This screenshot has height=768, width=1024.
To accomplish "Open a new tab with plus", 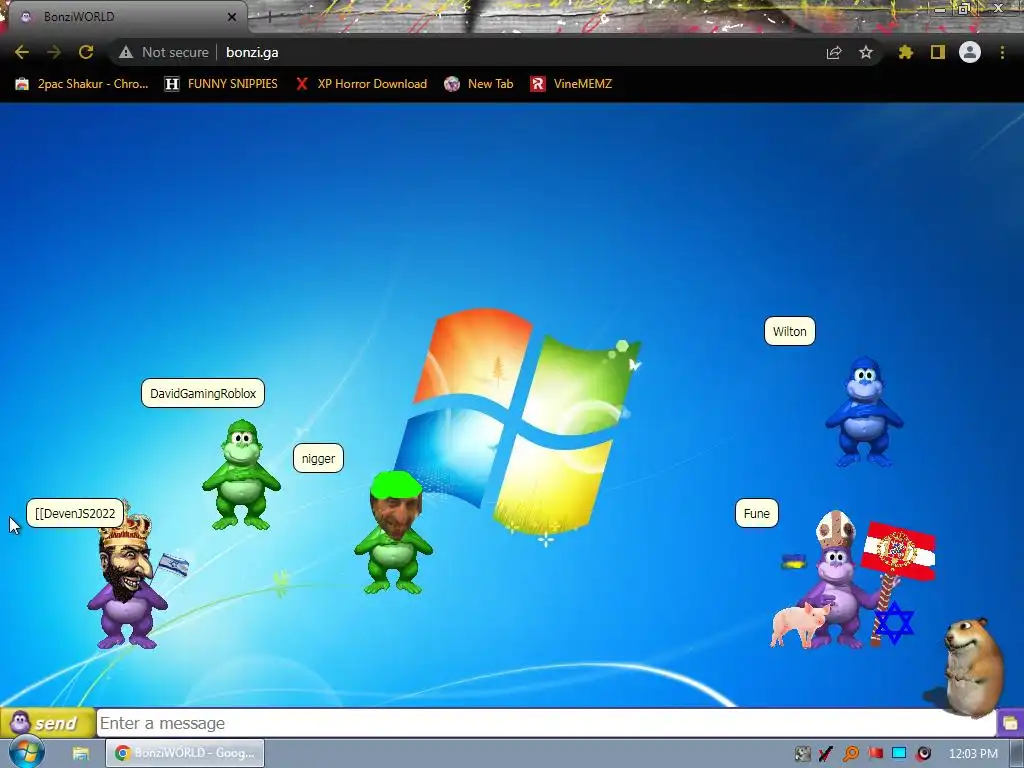I will 268,17.
